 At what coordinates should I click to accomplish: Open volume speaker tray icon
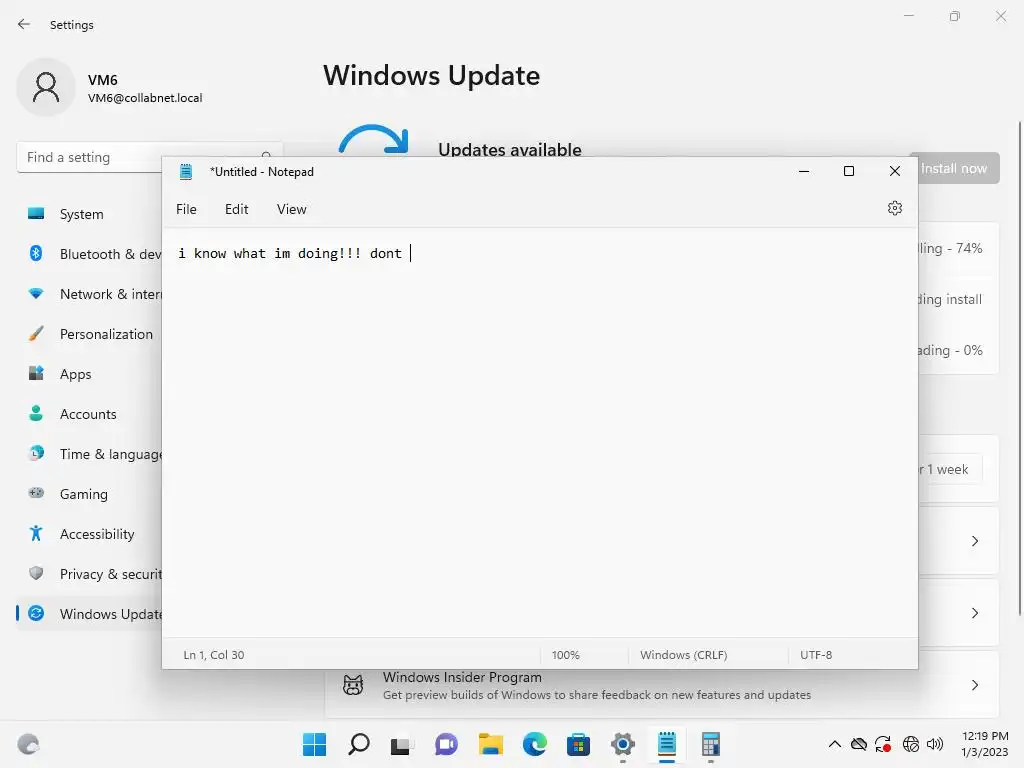935,744
